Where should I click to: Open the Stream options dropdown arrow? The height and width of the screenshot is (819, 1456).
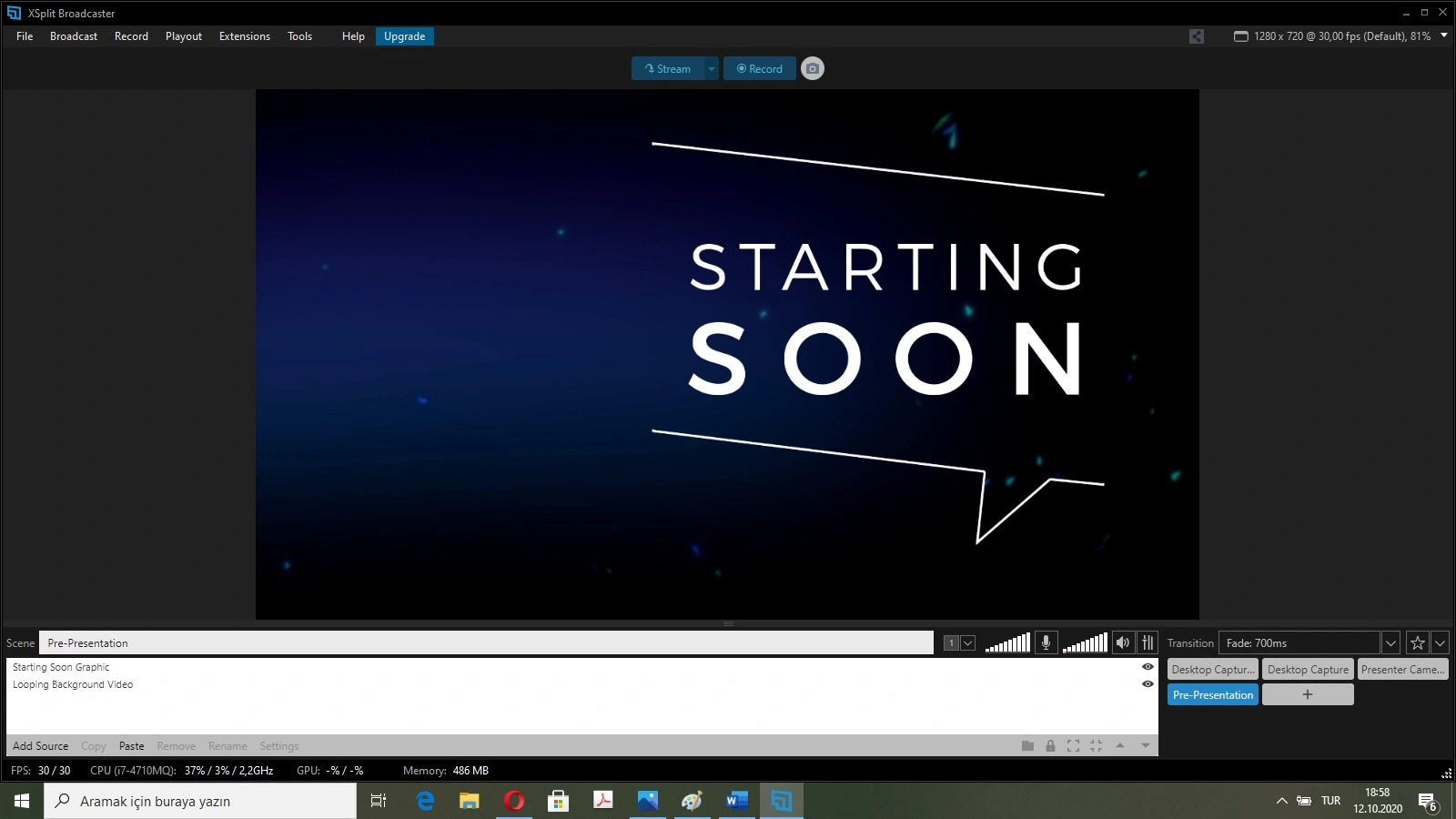tap(712, 68)
